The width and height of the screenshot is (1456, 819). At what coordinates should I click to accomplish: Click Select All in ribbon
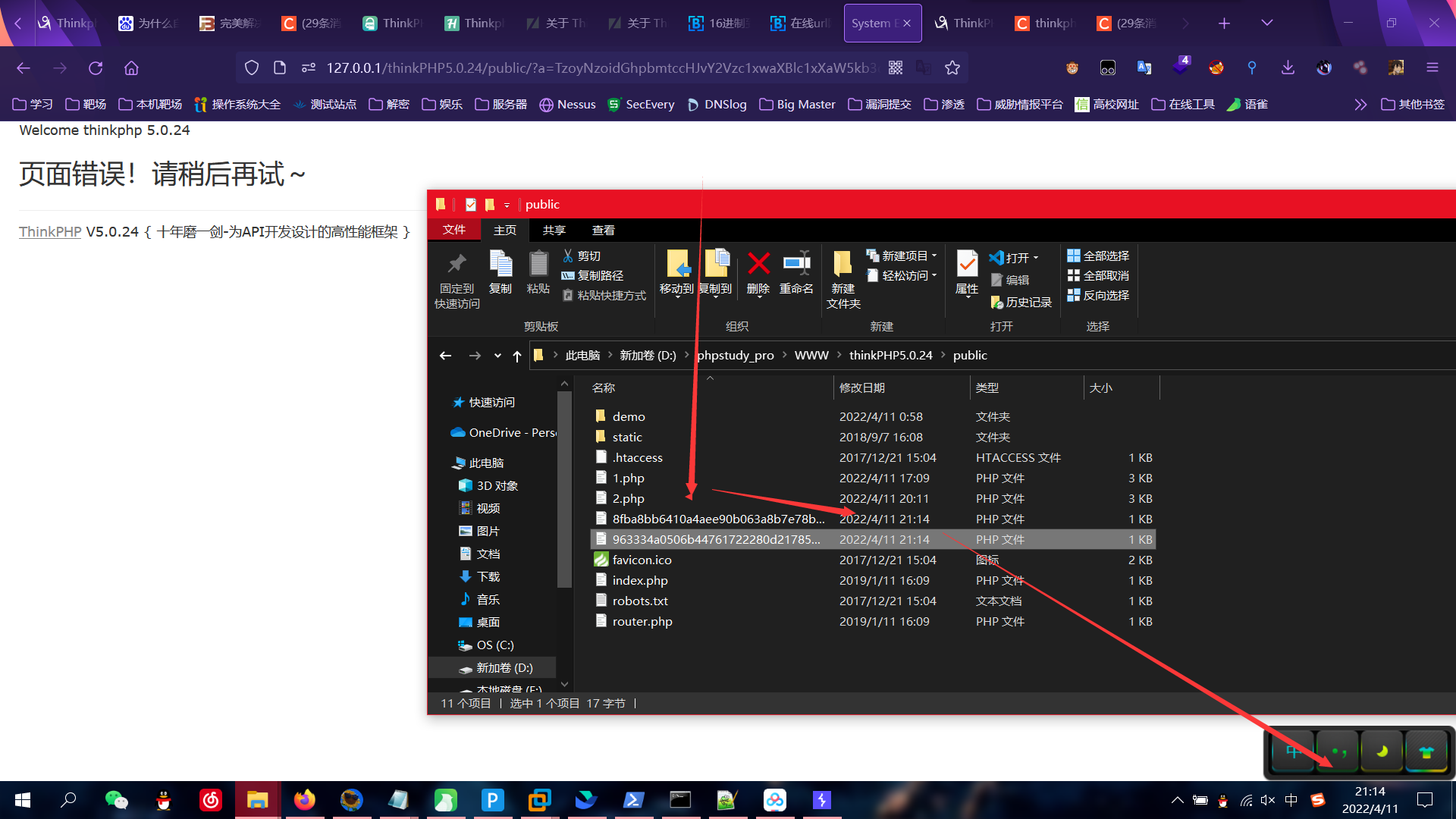(1098, 256)
